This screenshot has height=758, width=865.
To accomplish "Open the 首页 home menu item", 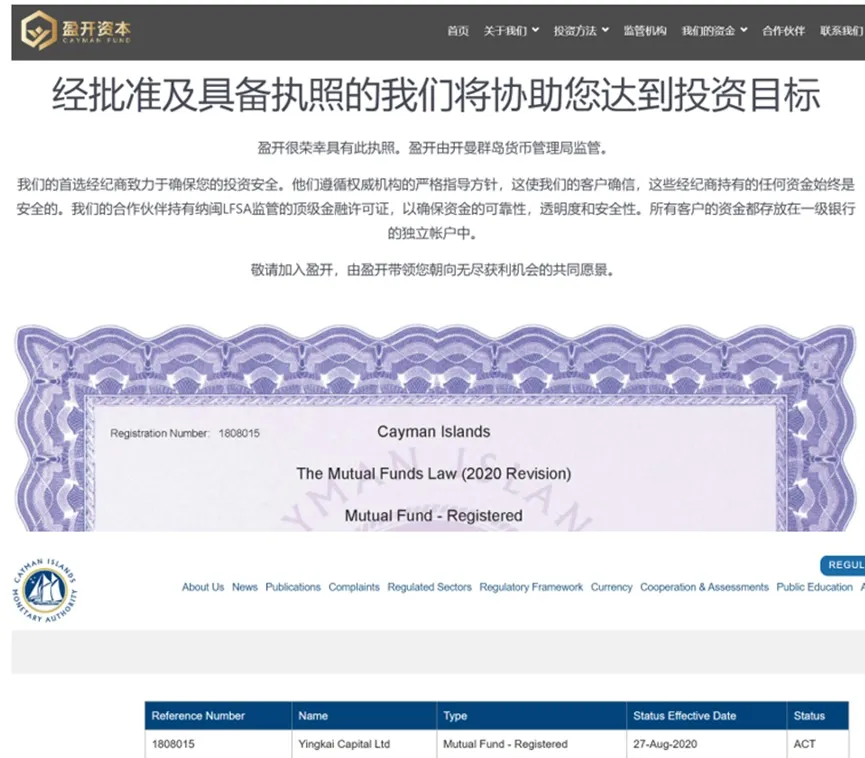I will pos(458,31).
